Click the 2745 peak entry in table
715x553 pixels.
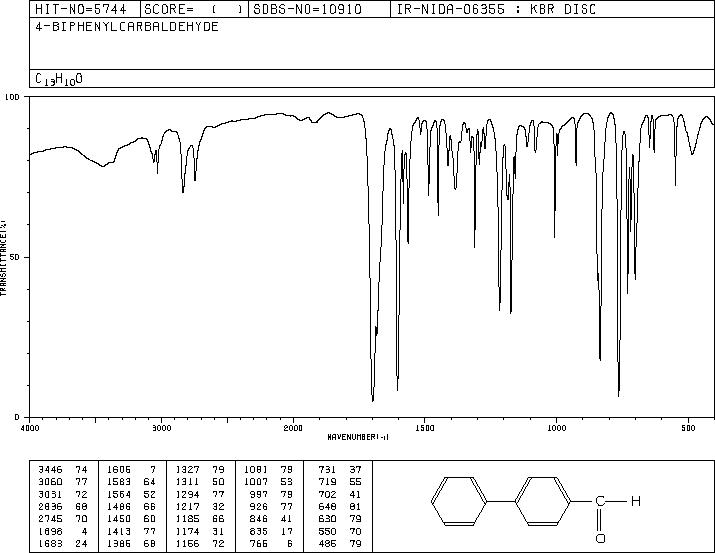pyautogui.click(x=63, y=519)
